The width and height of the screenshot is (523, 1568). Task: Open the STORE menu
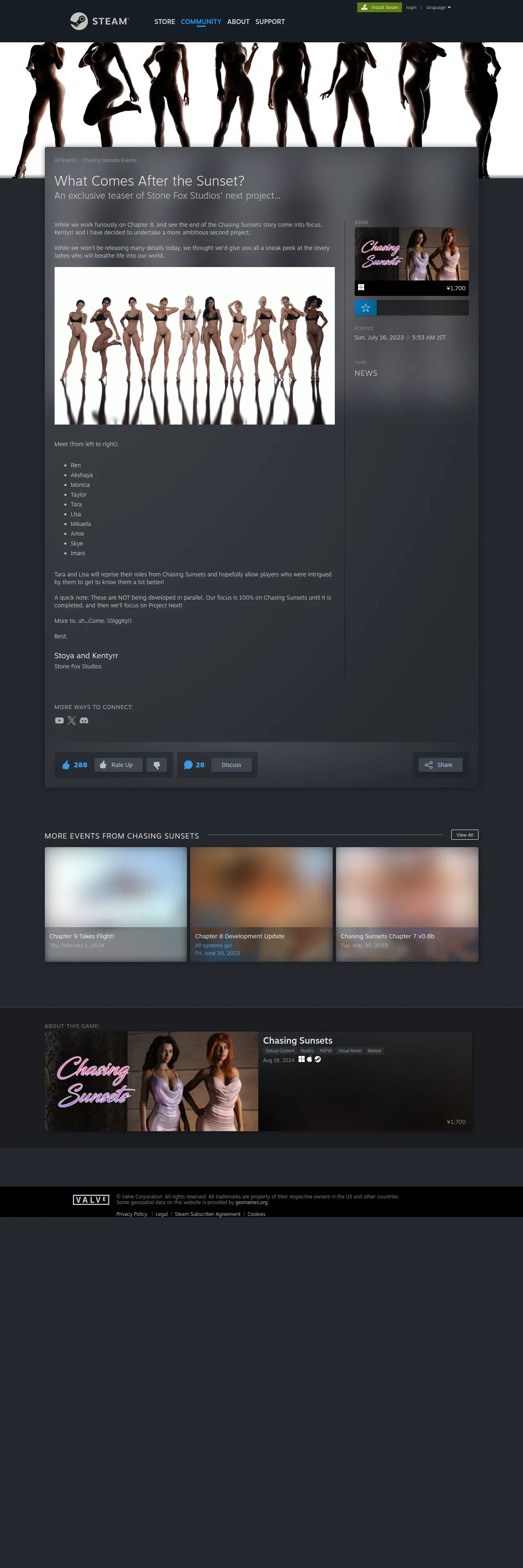[x=165, y=22]
